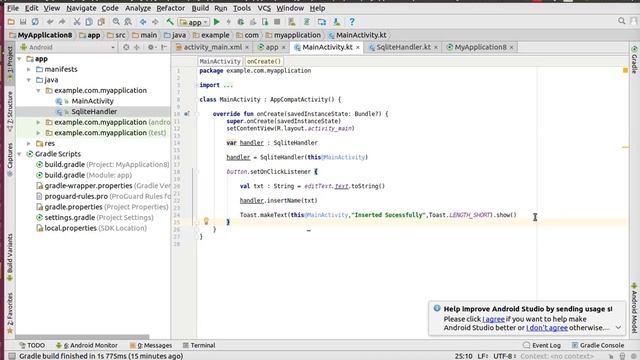
Task: Toggle the Captures side panel
Action: coord(10,159)
